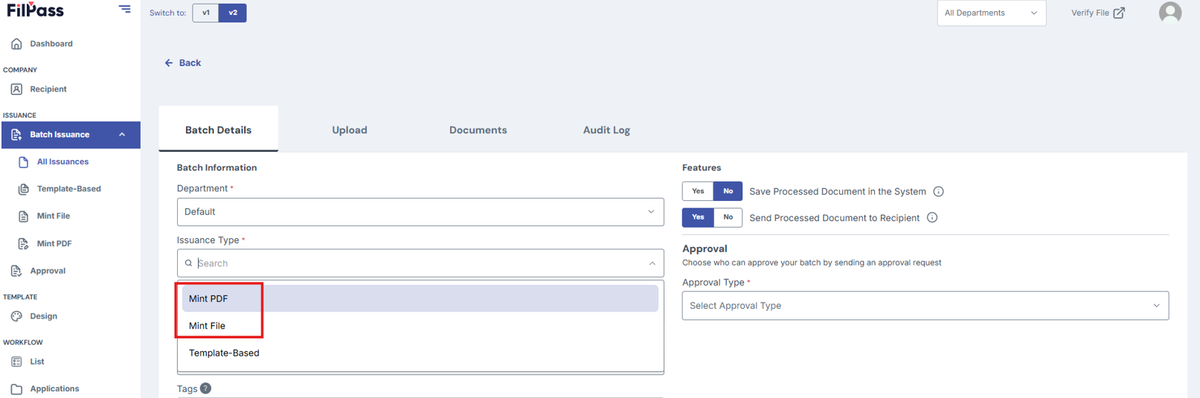The height and width of the screenshot is (398, 1200).
Task: Open All Issuances in the sidebar
Action: (63, 162)
